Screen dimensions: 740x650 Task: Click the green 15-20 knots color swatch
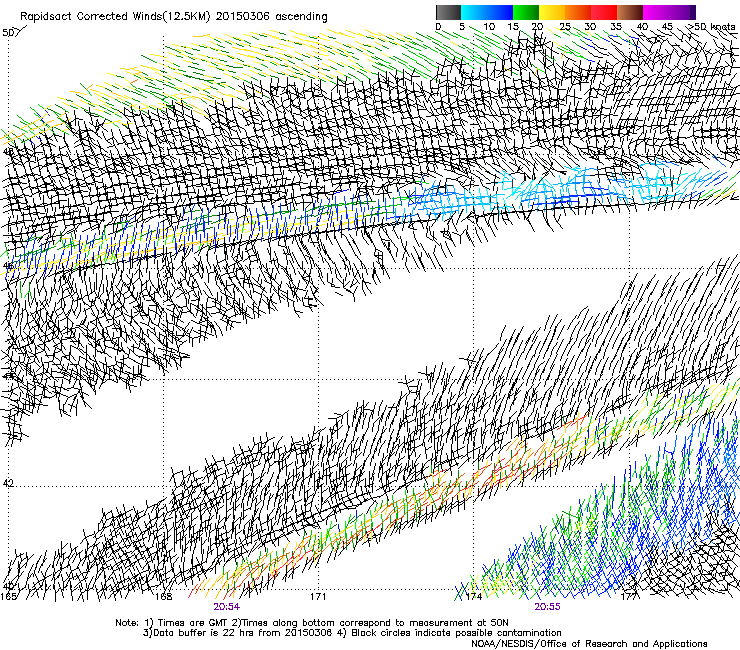(525, 12)
